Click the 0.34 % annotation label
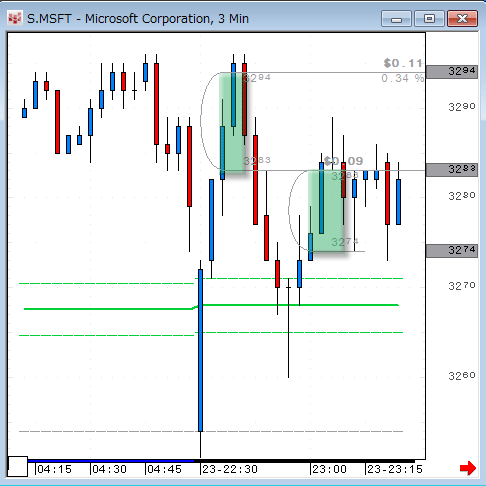 point(403,79)
